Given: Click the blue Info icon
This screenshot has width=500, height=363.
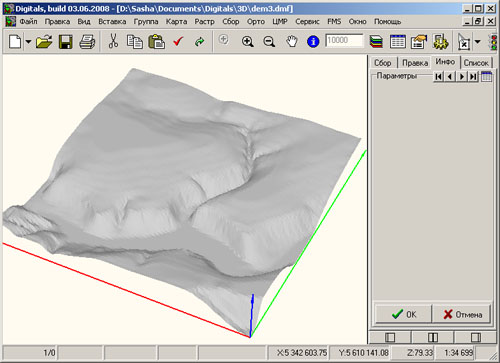Looking at the screenshot, I should coord(313,42).
